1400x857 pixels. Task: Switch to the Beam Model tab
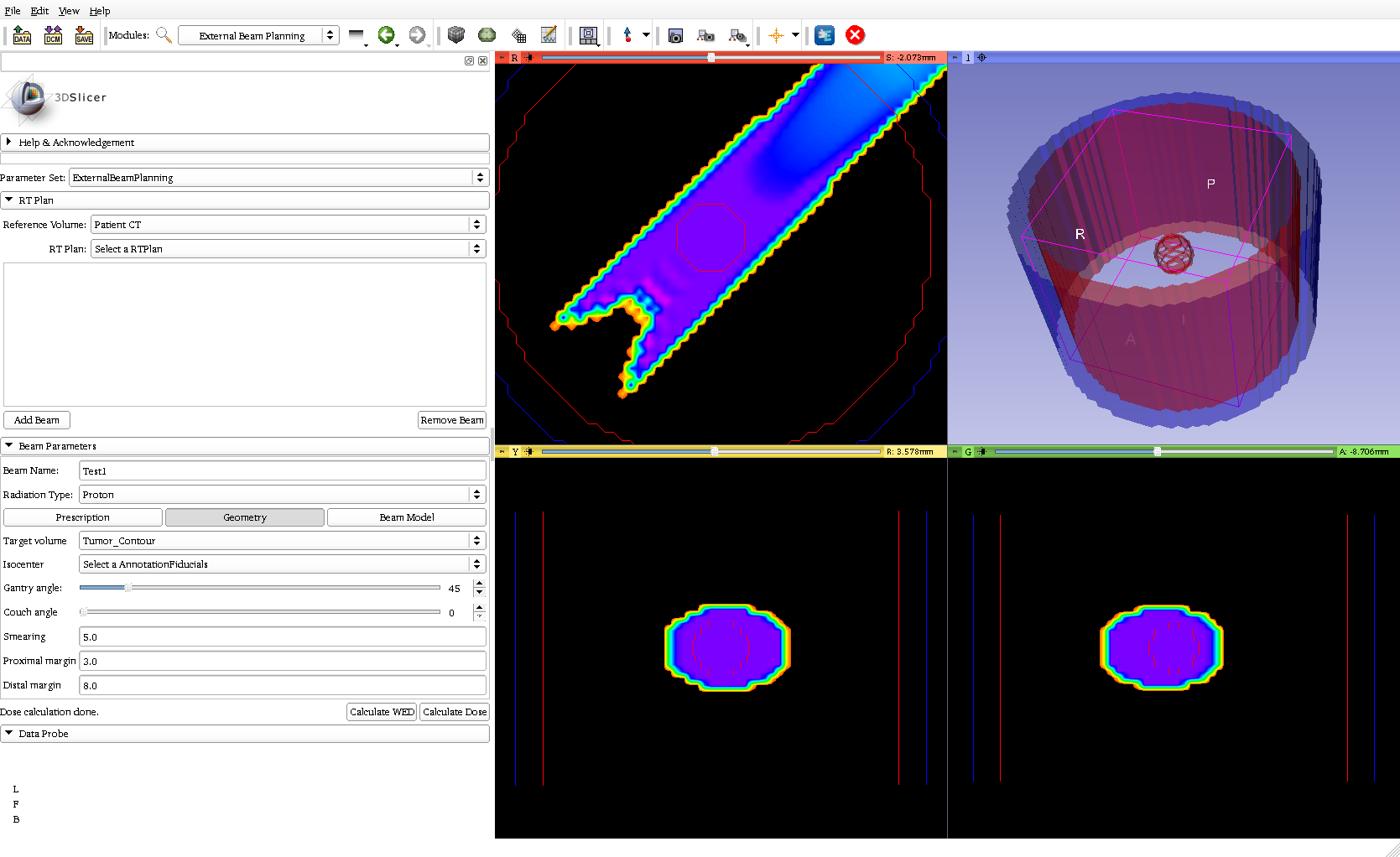[406, 517]
